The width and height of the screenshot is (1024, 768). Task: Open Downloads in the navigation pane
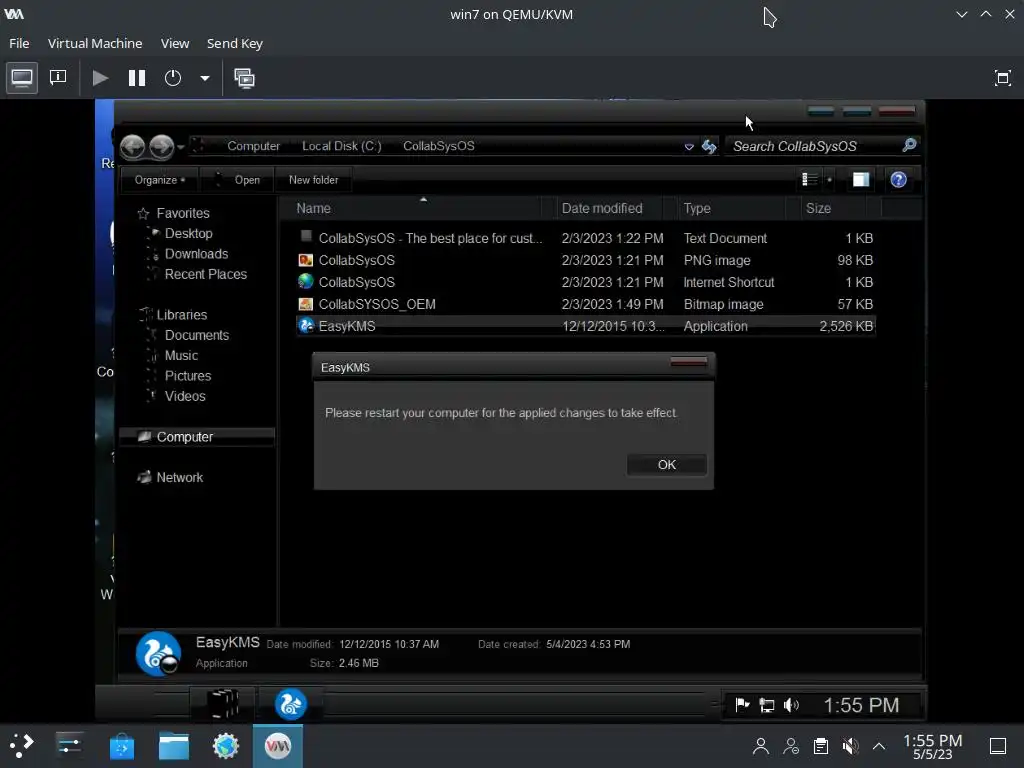coord(196,253)
